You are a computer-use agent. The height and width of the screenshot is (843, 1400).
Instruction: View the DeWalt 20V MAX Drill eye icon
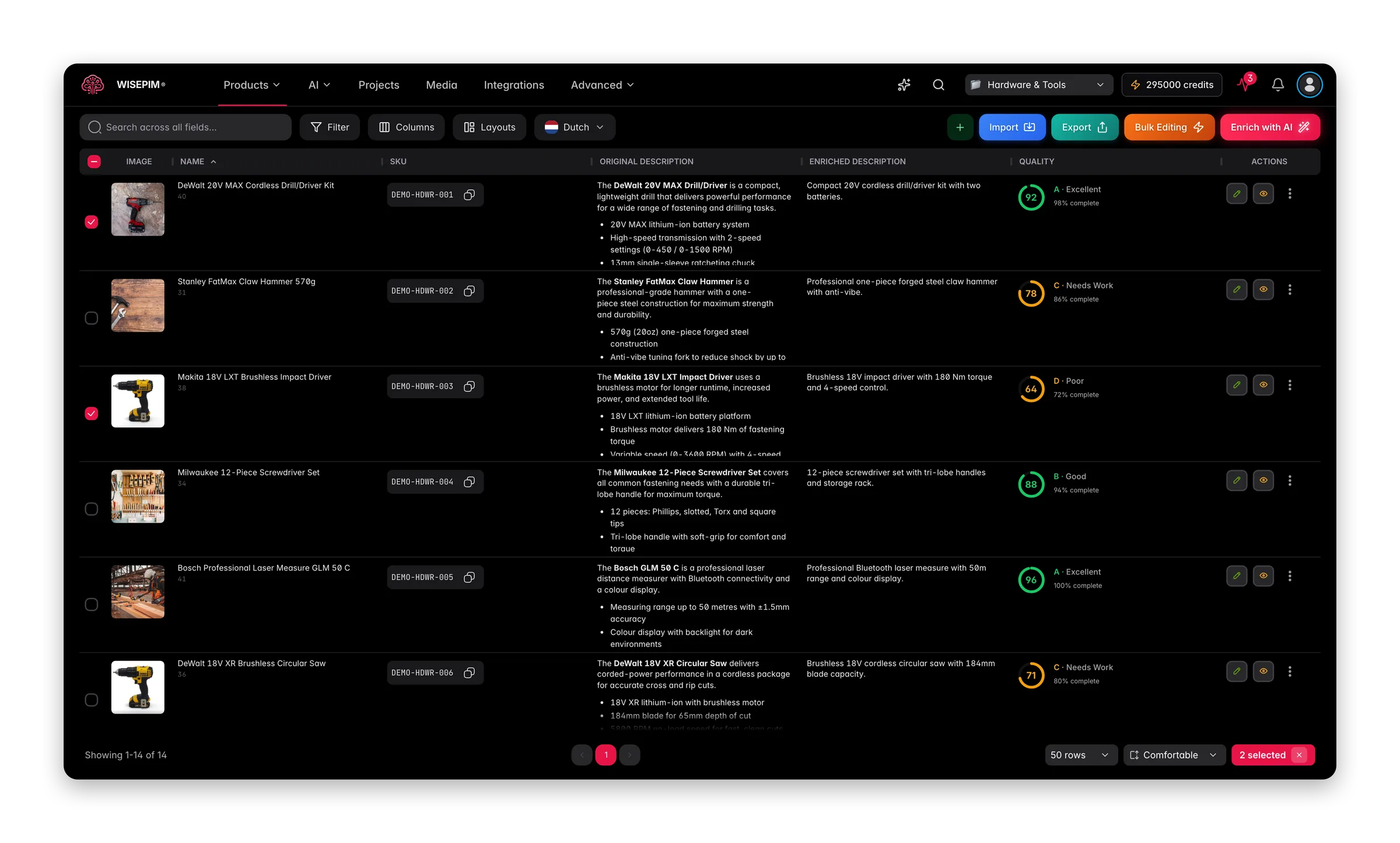(x=1263, y=194)
